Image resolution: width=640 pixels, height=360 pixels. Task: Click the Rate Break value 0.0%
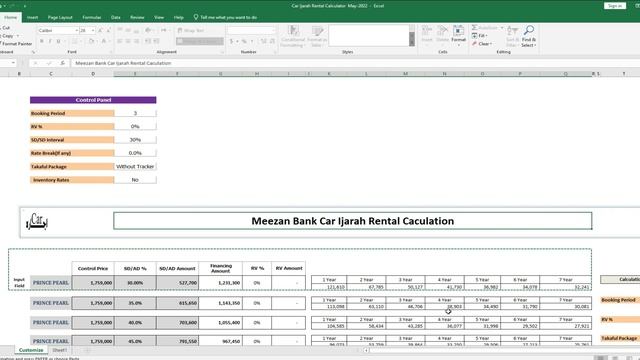(x=135, y=153)
